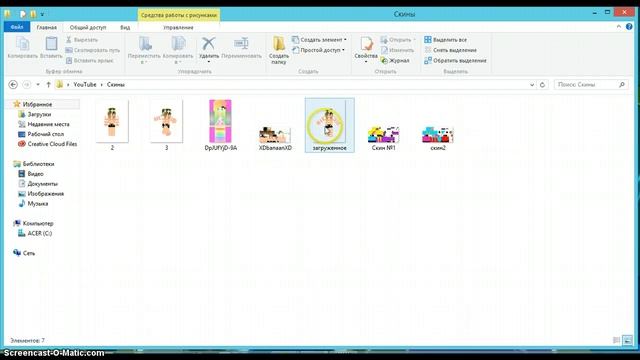The height and width of the screenshot is (360, 640).
Task: Choose Вставить ярлык in the ribbon
Action: tap(89, 60)
